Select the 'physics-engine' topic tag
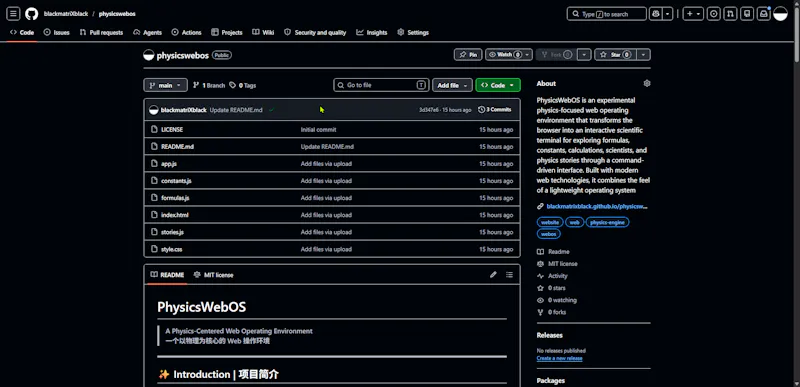Image resolution: width=800 pixels, height=387 pixels. coord(607,222)
